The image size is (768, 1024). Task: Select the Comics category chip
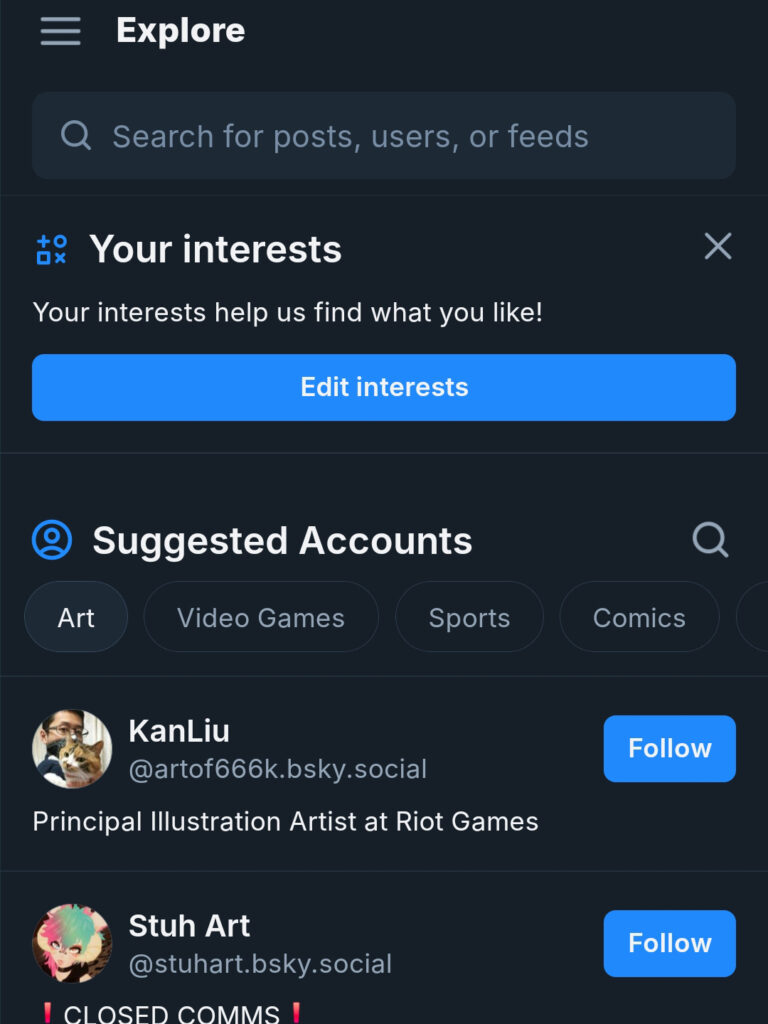click(639, 617)
